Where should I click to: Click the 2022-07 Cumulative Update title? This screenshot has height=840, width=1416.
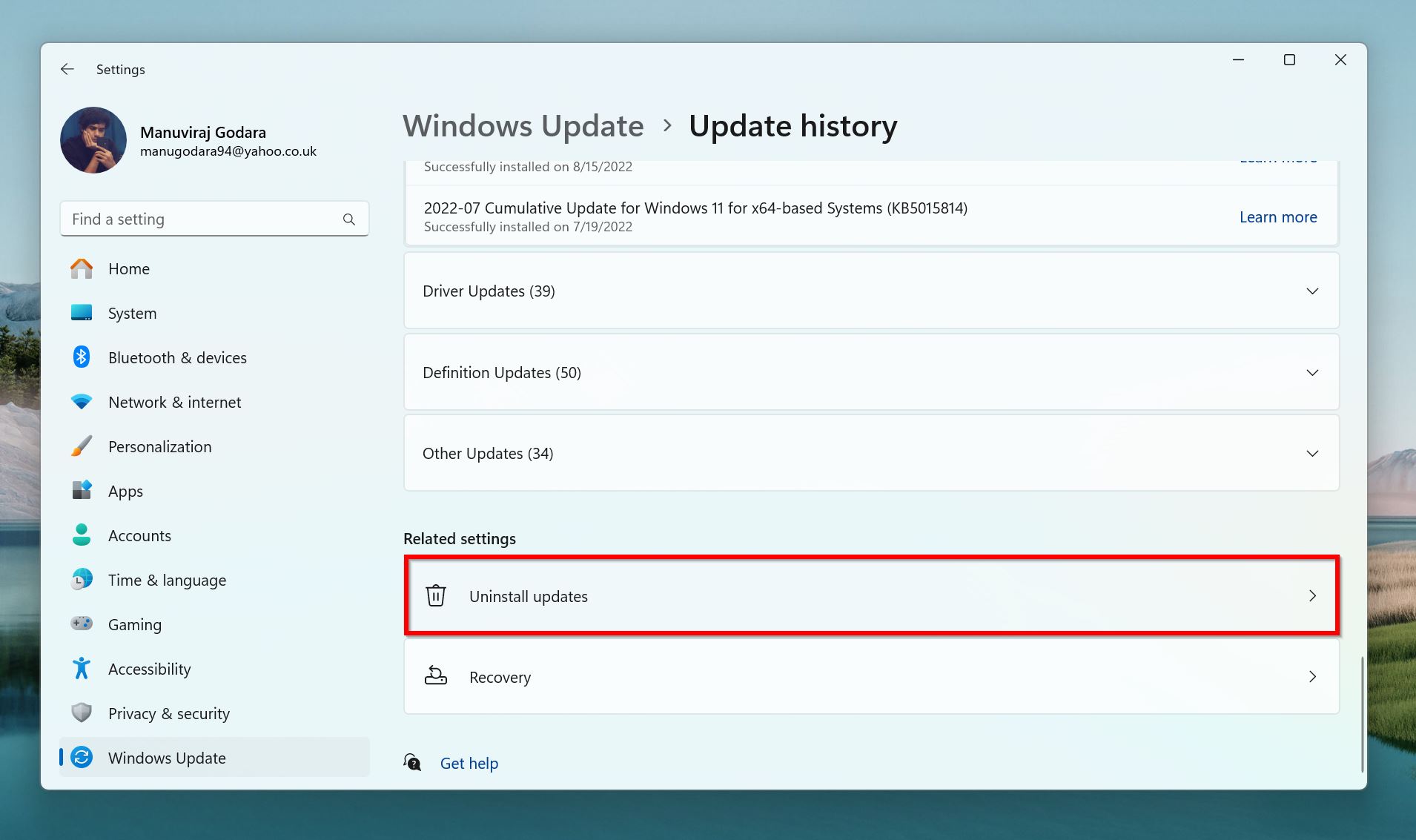695,208
